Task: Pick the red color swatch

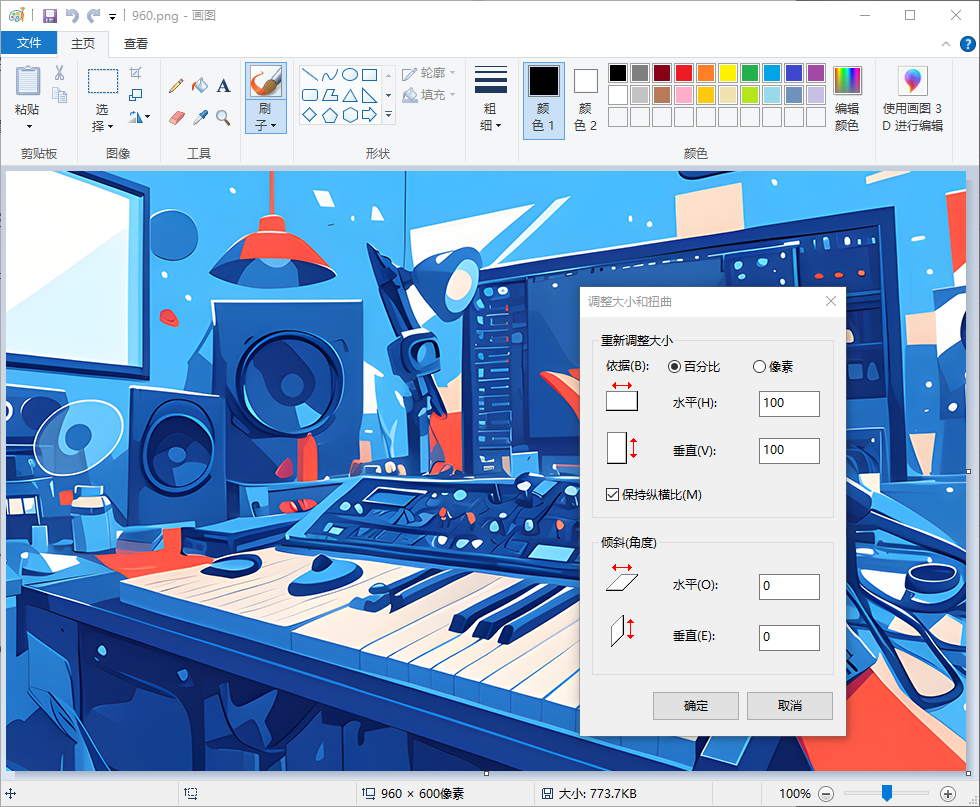Action: pos(684,73)
